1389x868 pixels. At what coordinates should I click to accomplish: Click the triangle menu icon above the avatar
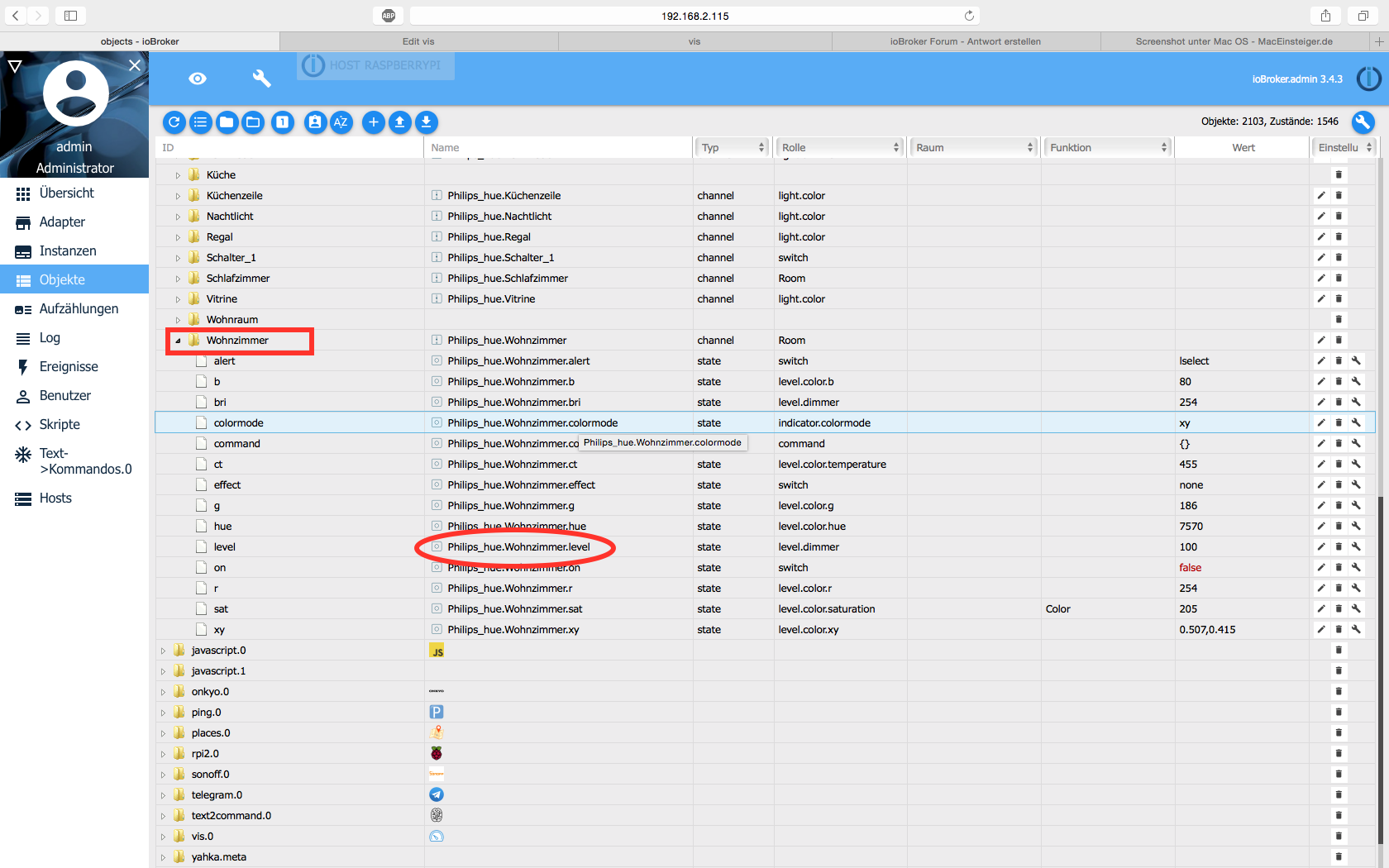tap(14, 65)
